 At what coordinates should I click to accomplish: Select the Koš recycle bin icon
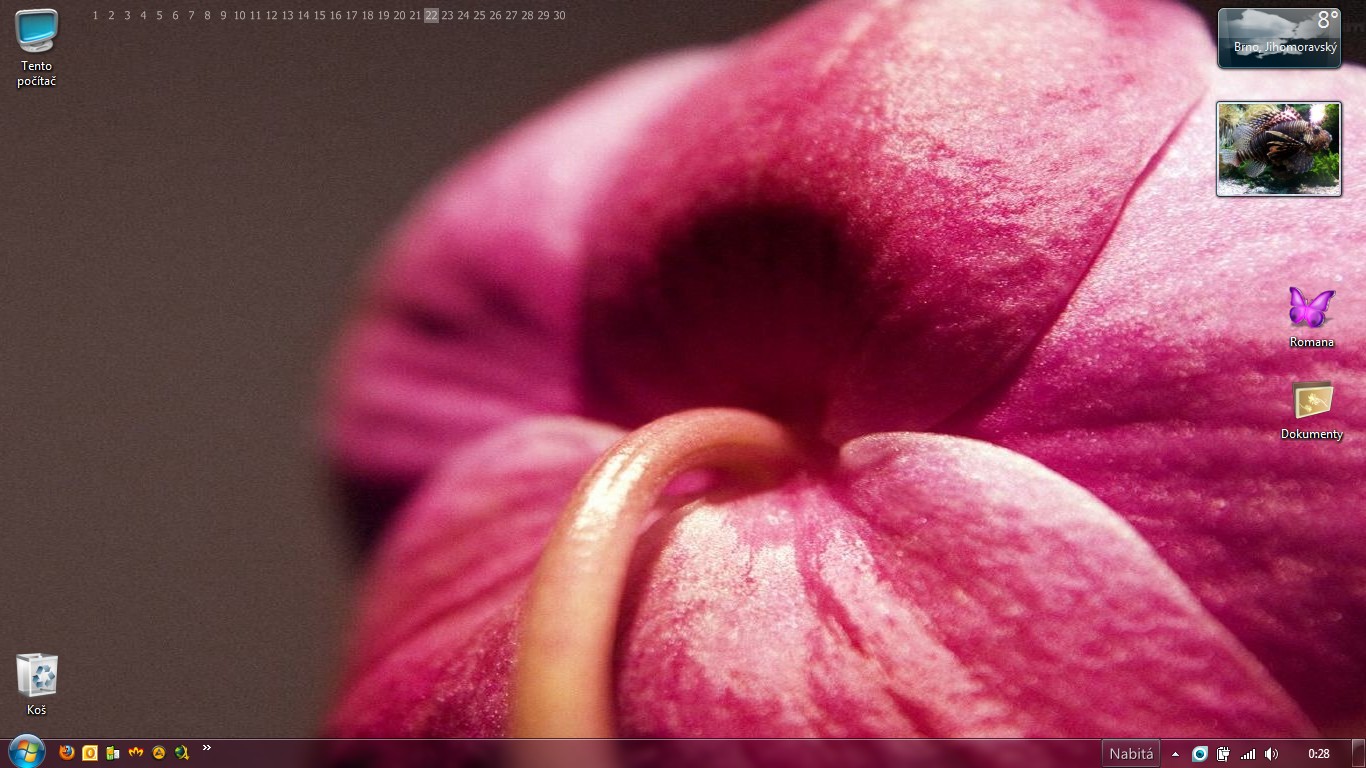pyautogui.click(x=37, y=685)
